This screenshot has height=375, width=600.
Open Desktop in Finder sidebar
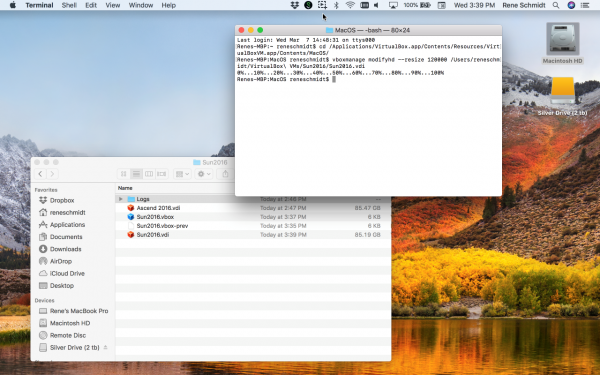click(x=56, y=286)
